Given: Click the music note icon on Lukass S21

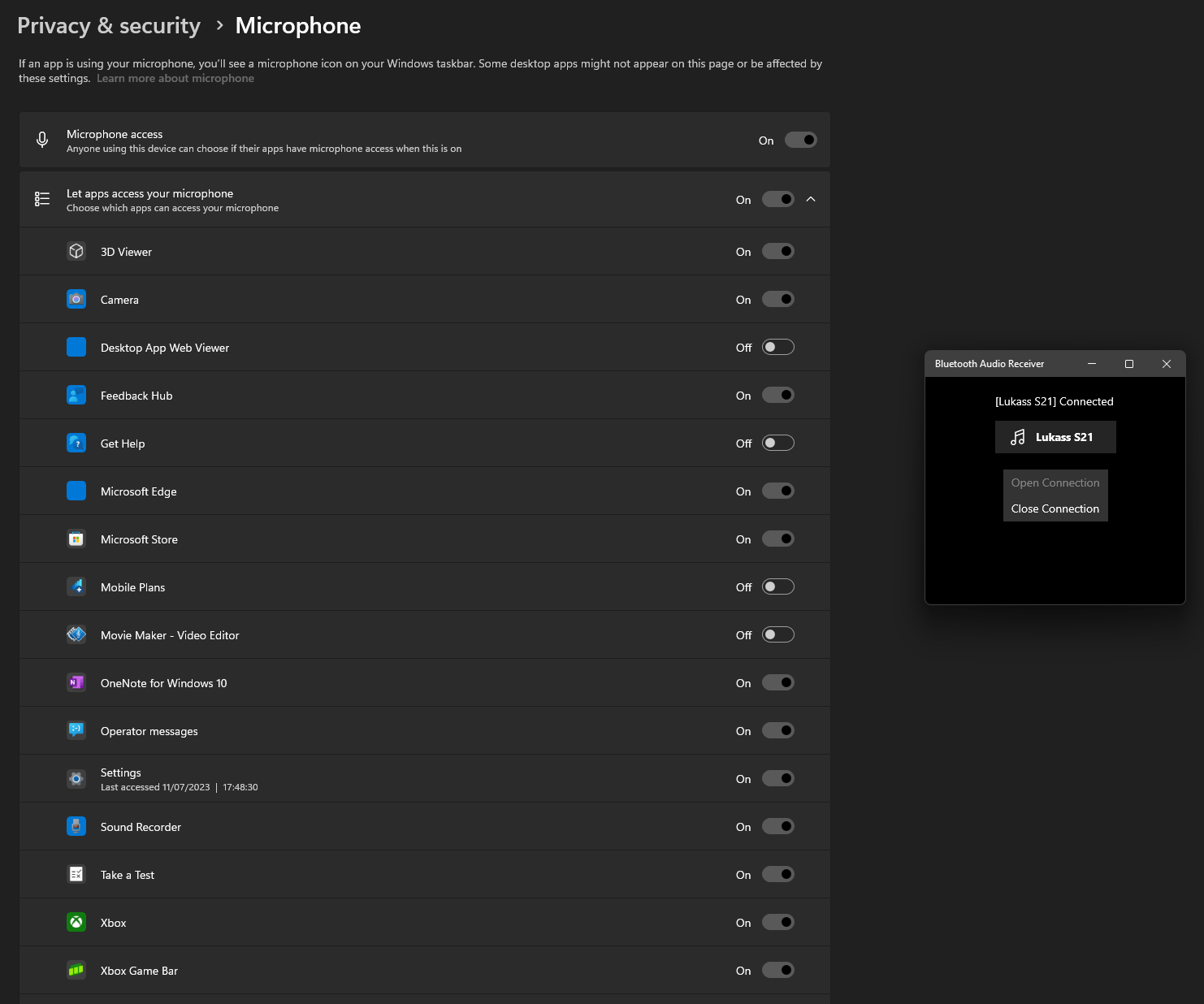Looking at the screenshot, I should point(1018,437).
